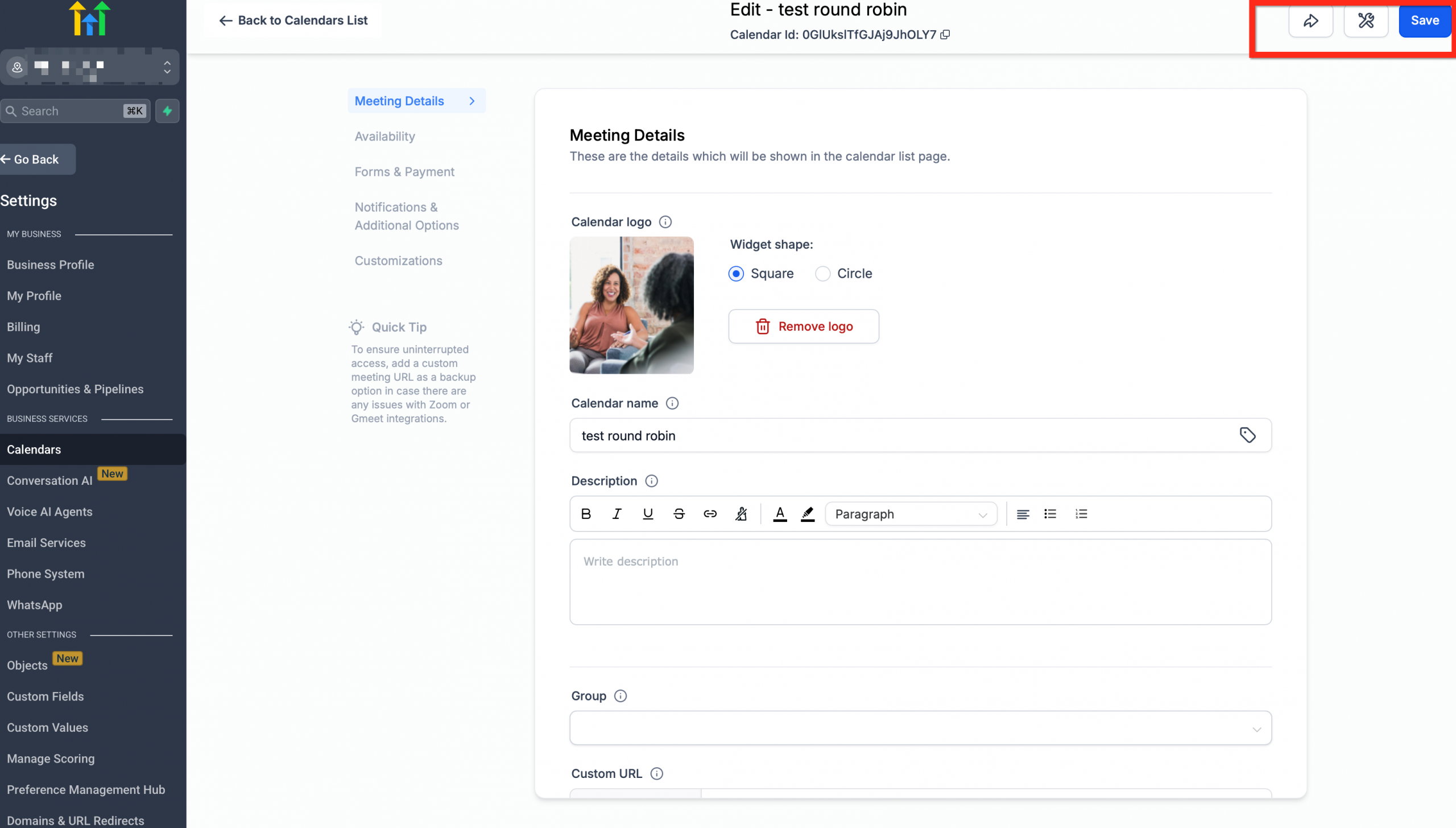The image size is (1456, 828).
Task: Open the Calendar logo info tooltip
Action: click(664, 222)
